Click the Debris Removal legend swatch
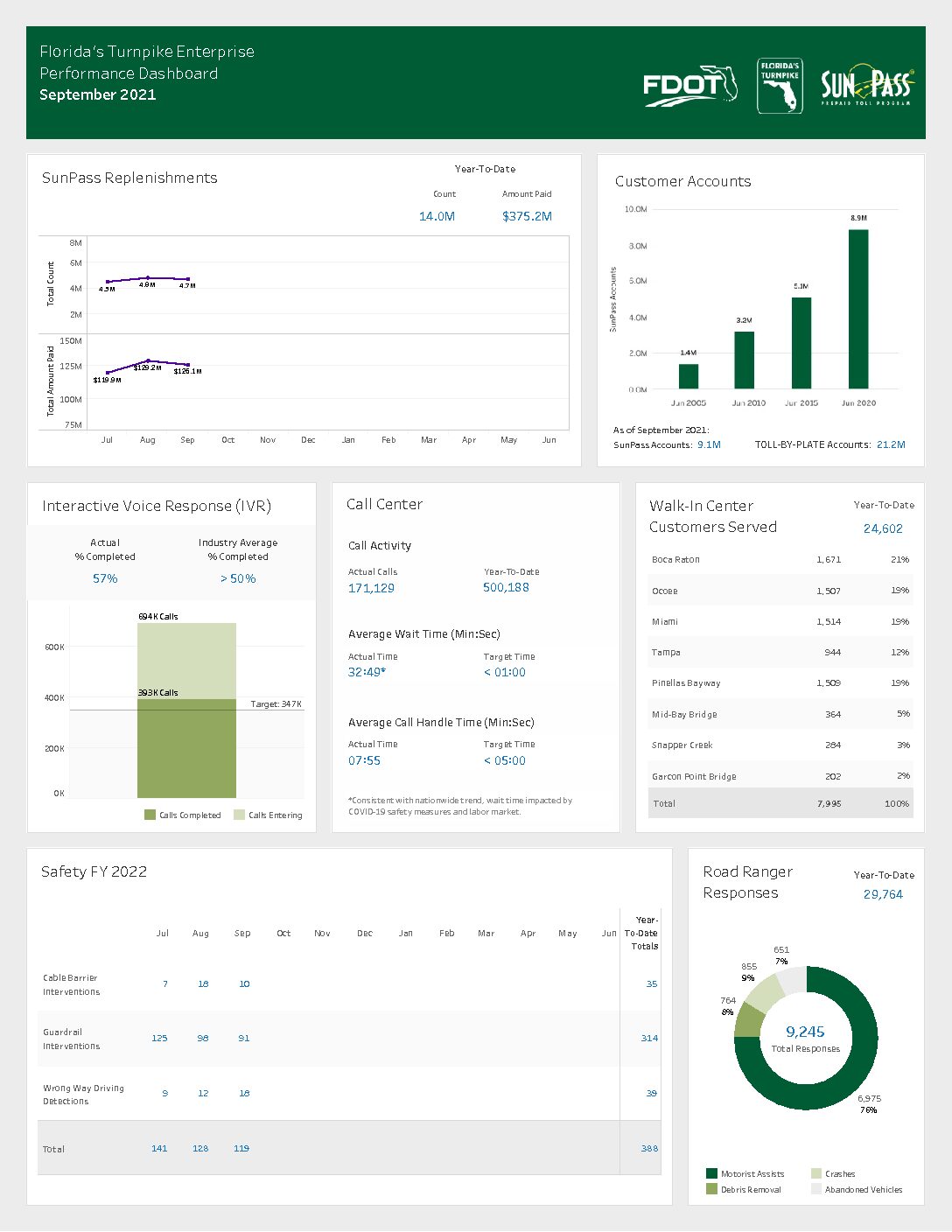 click(711, 1189)
